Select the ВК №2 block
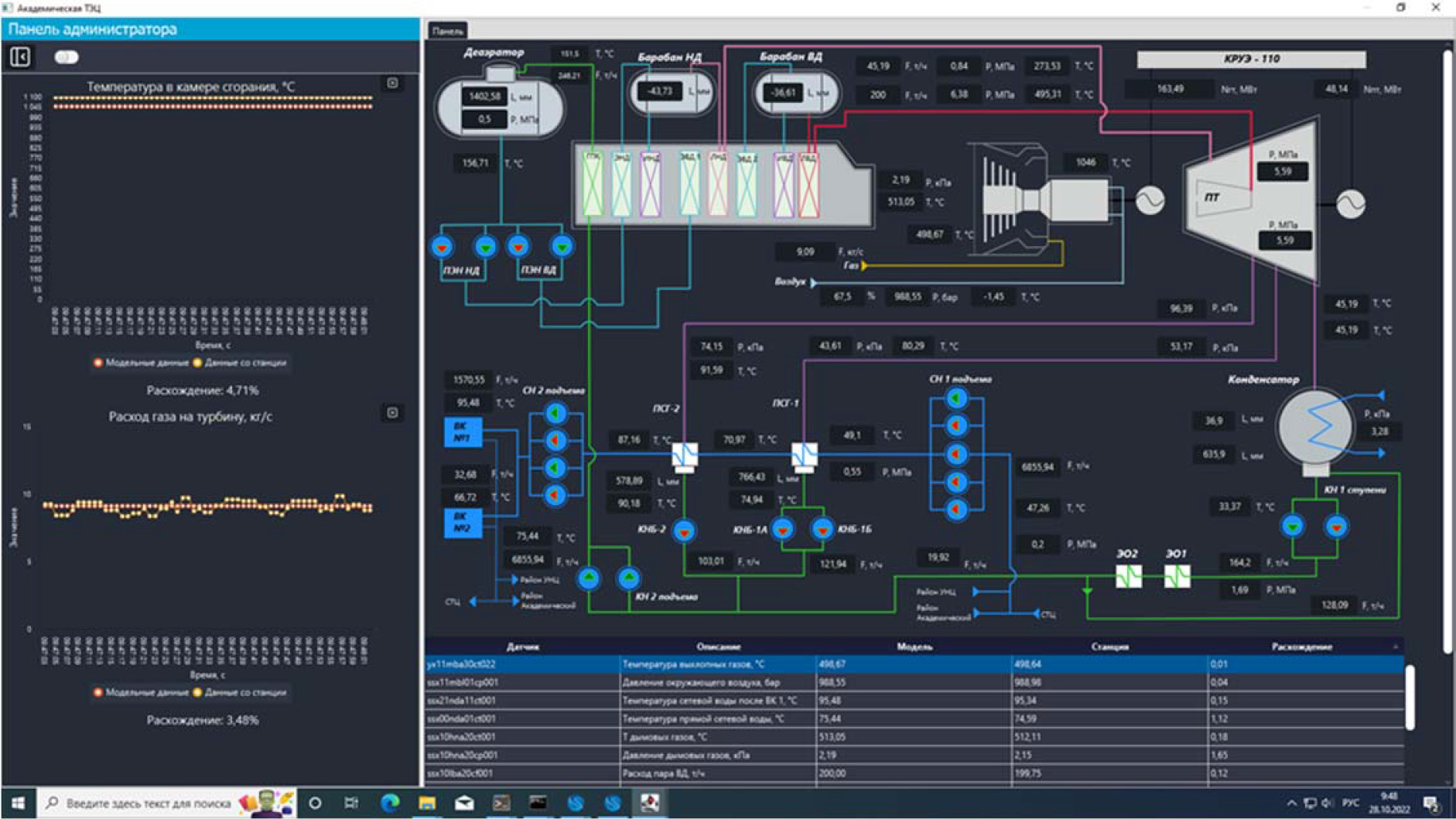The image size is (1456, 819). (x=463, y=522)
